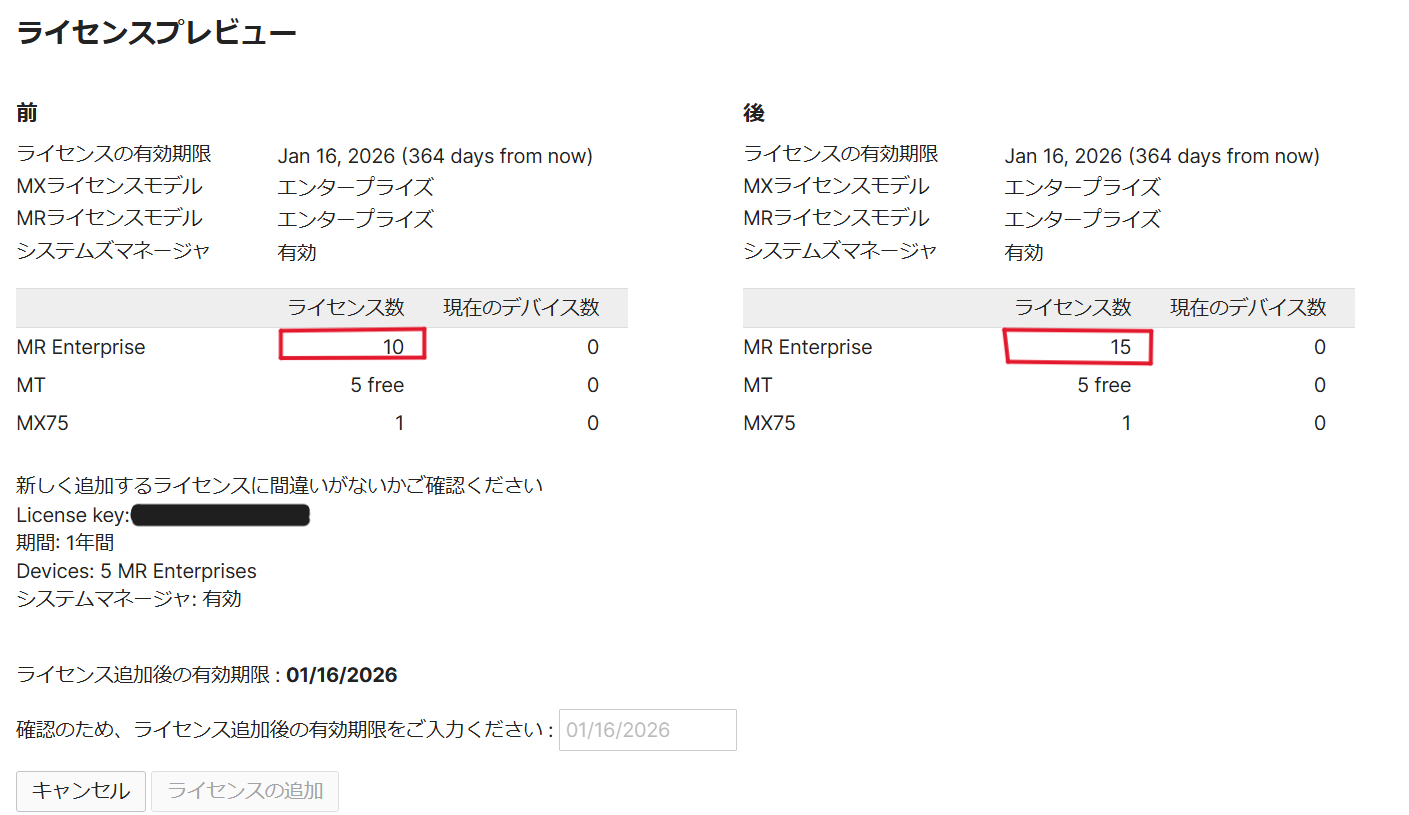Click the ライセンスプレビュー page title
The height and width of the screenshot is (815, 1409).
pos(155,31)
